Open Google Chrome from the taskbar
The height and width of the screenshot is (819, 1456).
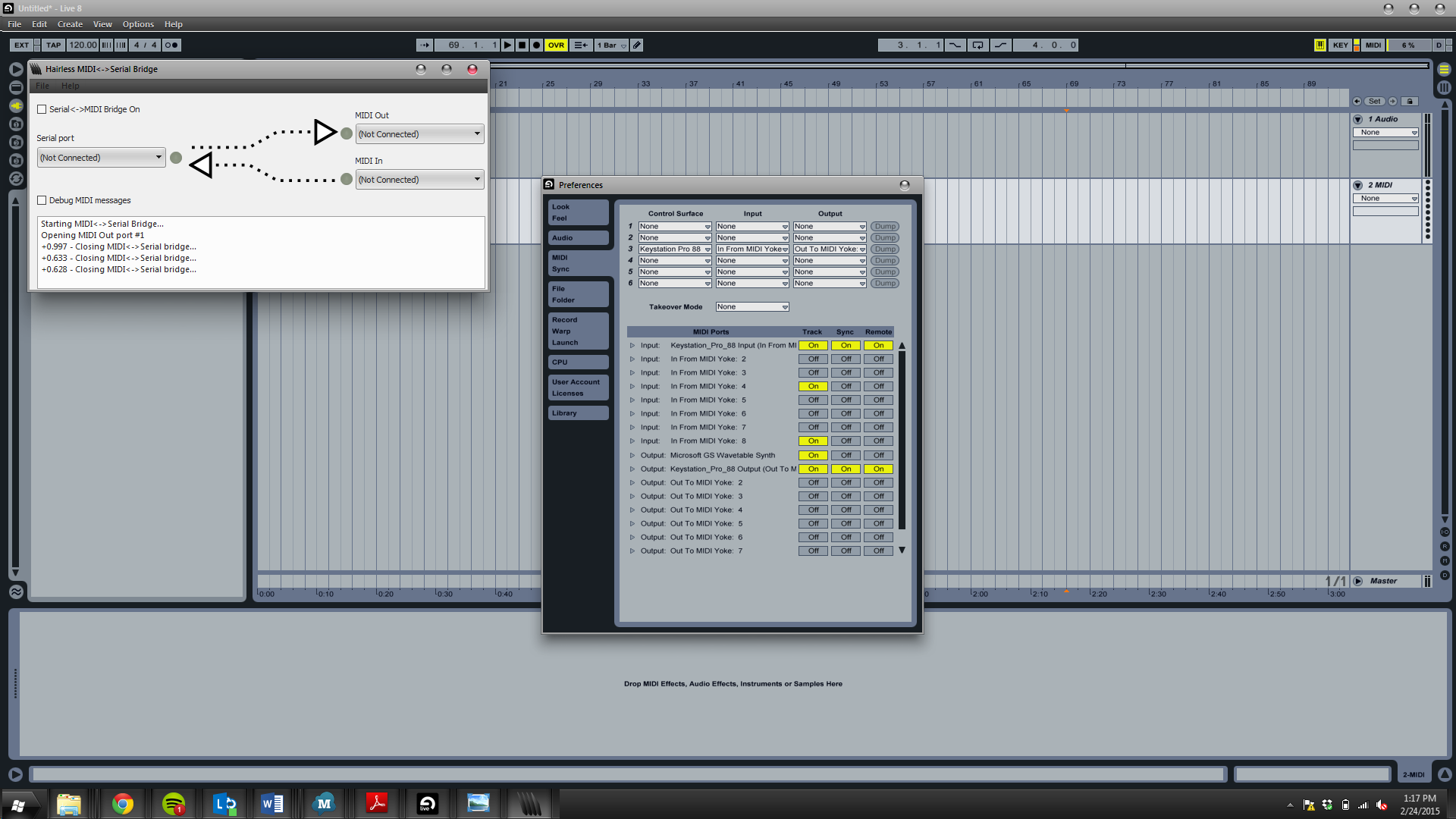[x=122, y=804]
